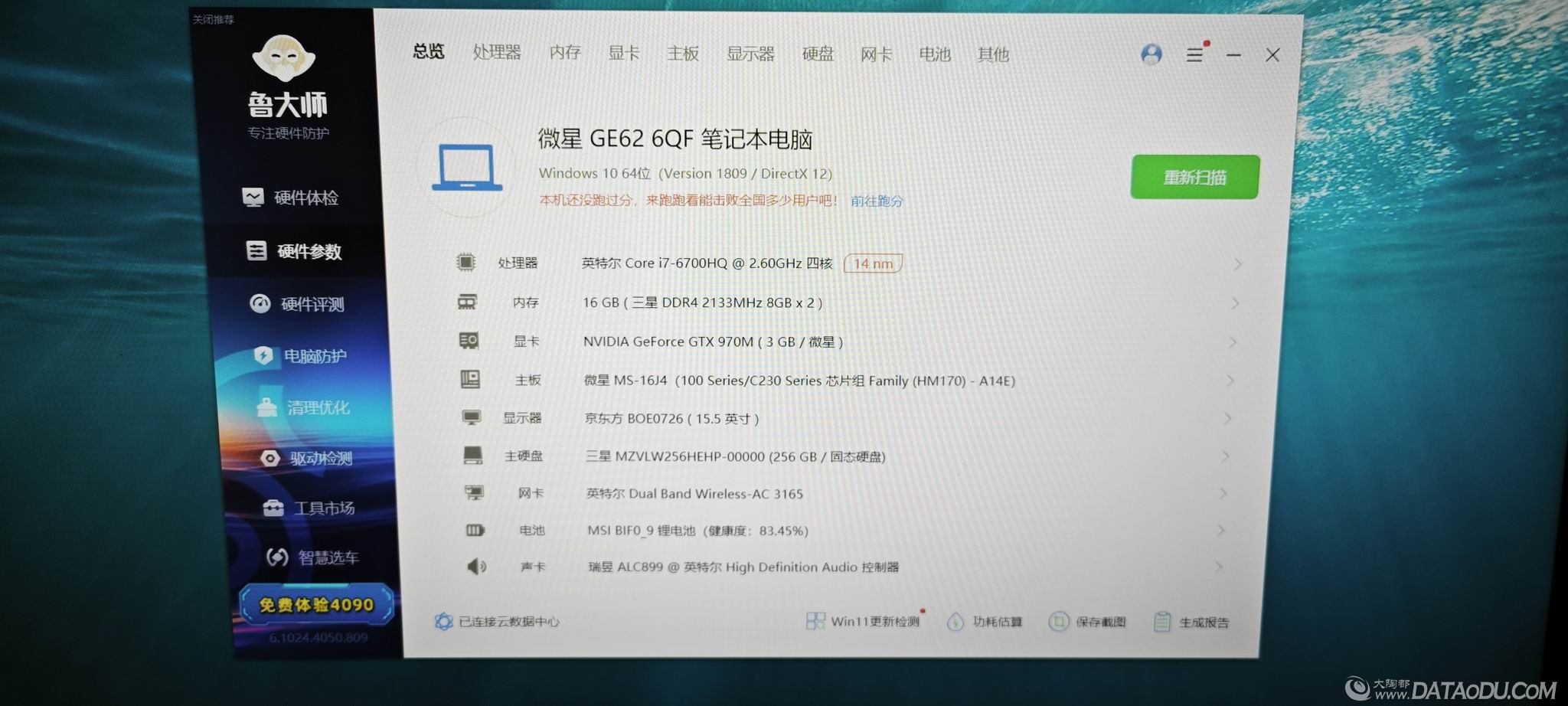Follow the 前往跑分 link
The image size is (1568, 706).
tap(877, 201)
